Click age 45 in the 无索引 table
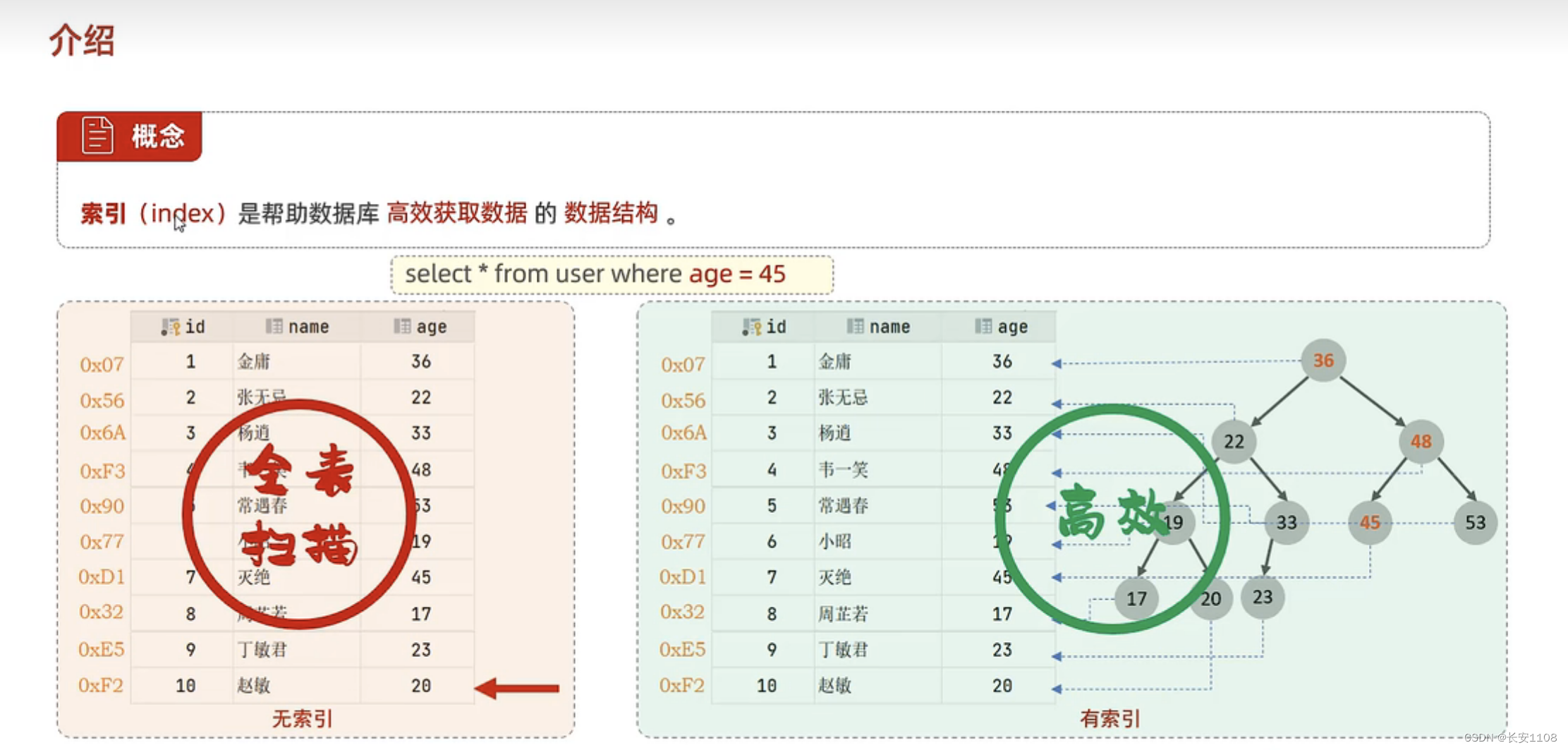Screen dimensions: 1568x750 click(421, 577)
